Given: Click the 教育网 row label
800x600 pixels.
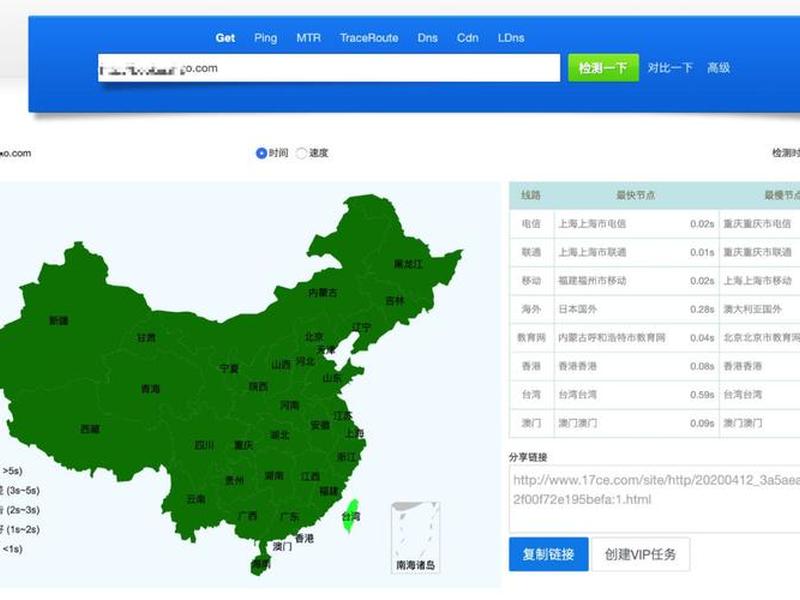Looking at the screenshot, I should (531, 337).
